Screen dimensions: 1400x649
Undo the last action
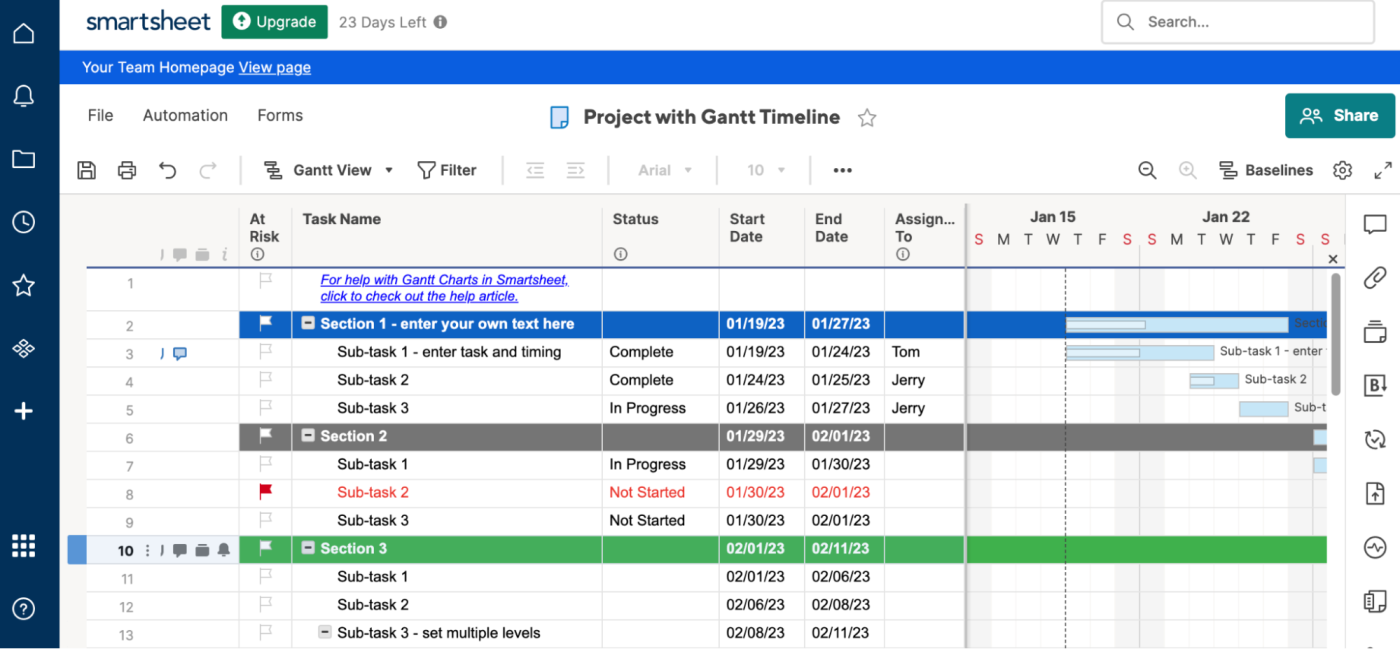coord(167,170)
